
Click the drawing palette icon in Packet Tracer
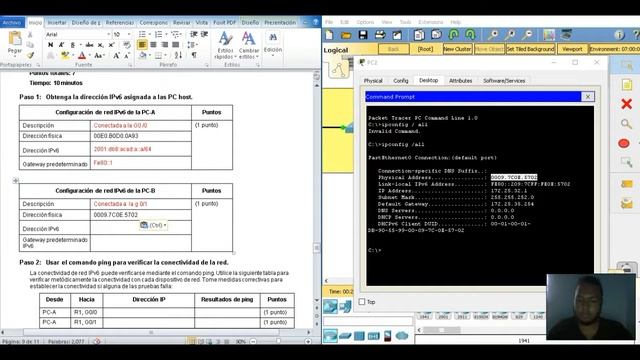549,35
